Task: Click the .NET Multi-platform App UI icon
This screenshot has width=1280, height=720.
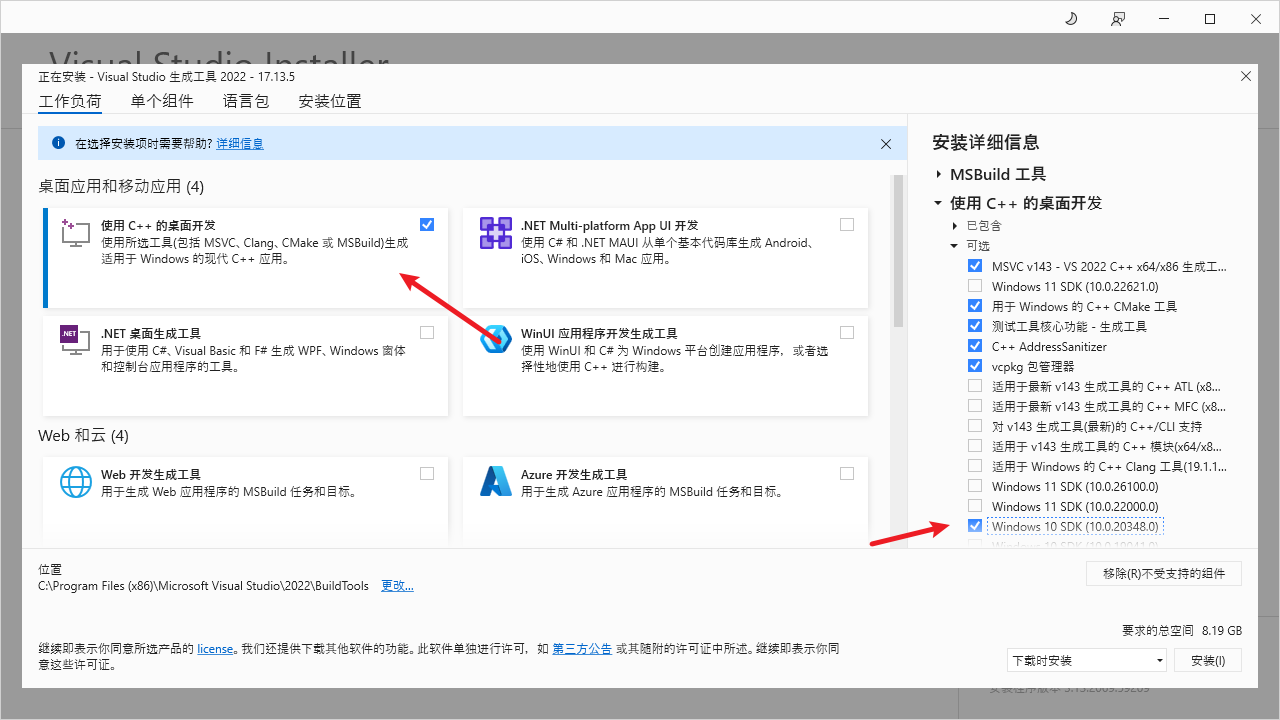Action: click(495, 232)
